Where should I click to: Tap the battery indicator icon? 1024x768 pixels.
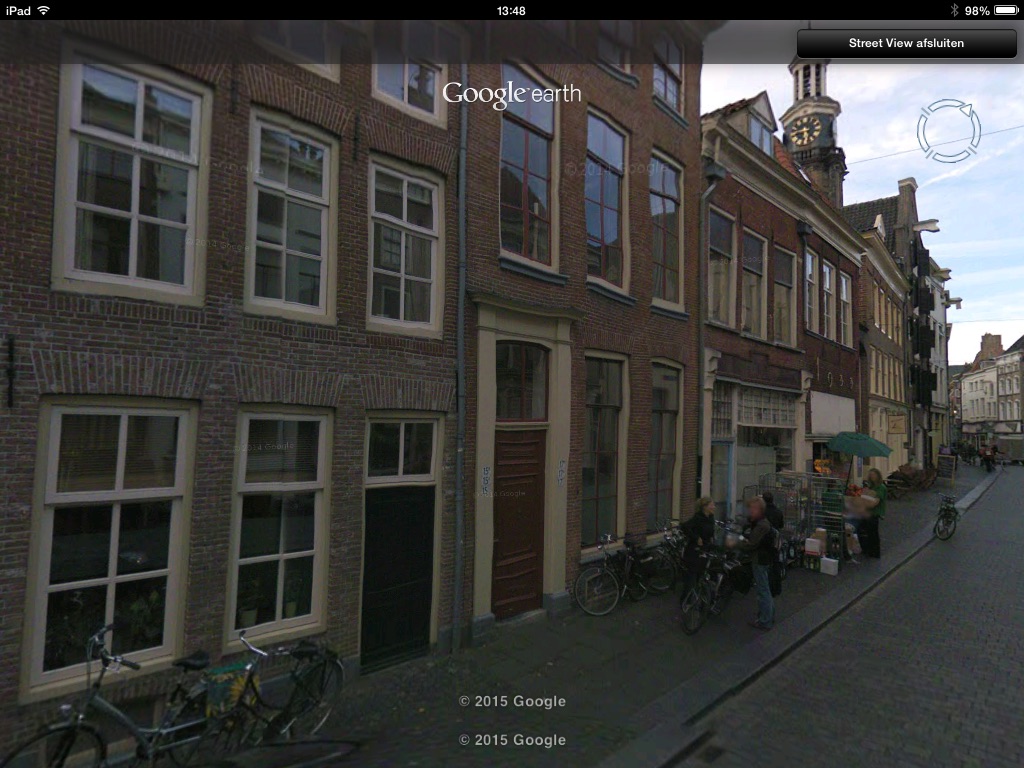pyautogui.click(x=1006, y=10)
